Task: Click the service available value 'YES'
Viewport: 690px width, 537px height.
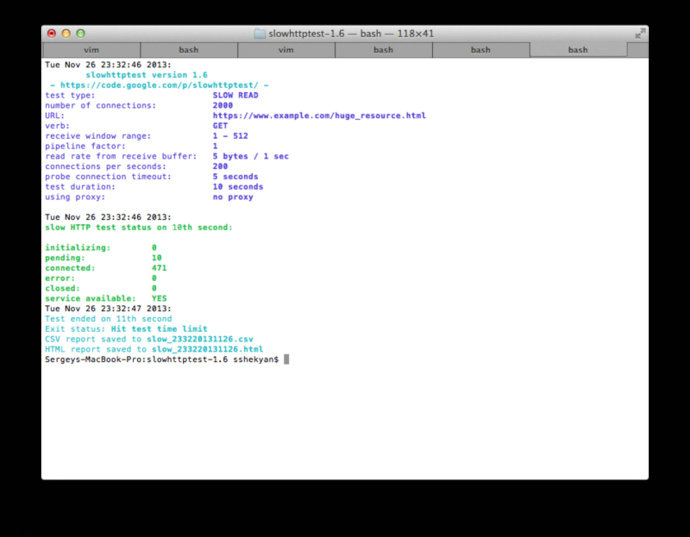Action: (x=159, y=298)
